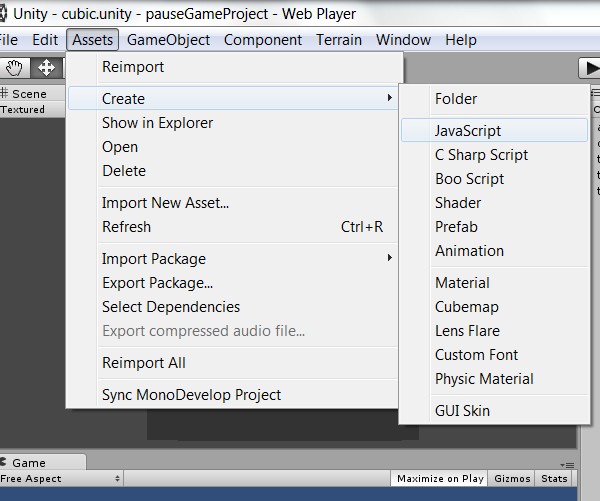
Task: Expand the Create submenu
Action: (233, 99)
